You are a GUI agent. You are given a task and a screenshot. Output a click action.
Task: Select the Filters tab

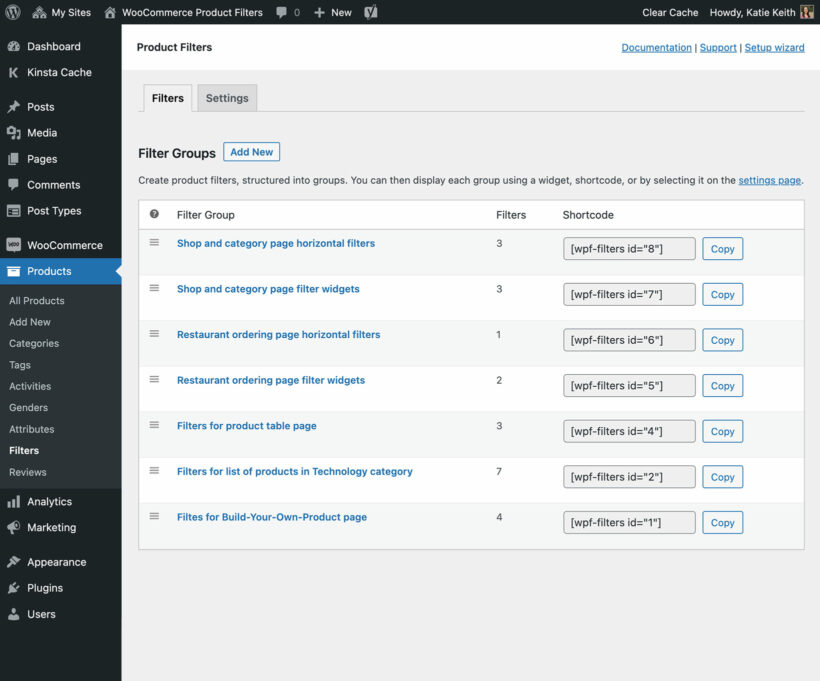pos(168,98)
